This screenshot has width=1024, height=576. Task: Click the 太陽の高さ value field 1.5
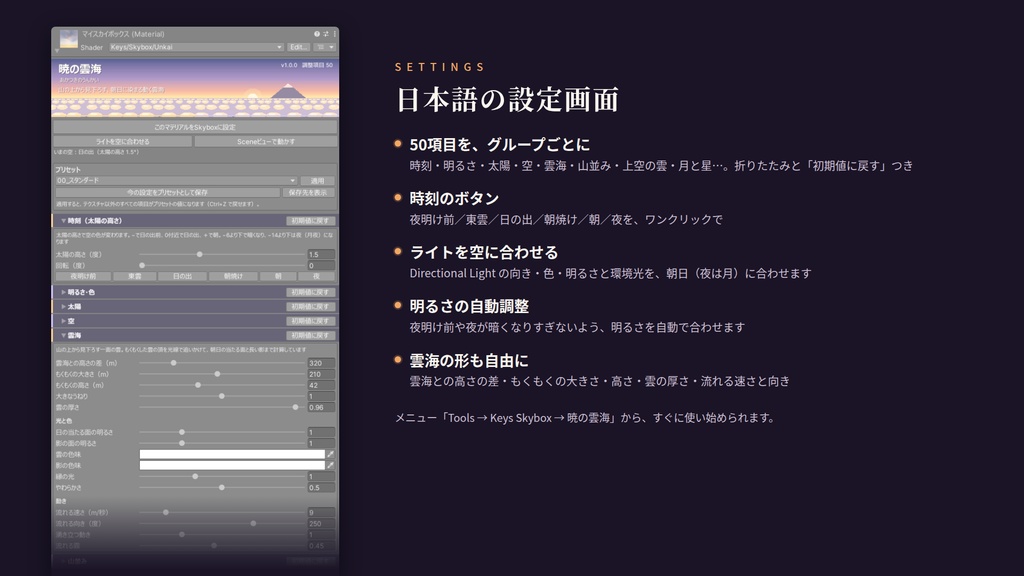(321, 255)
